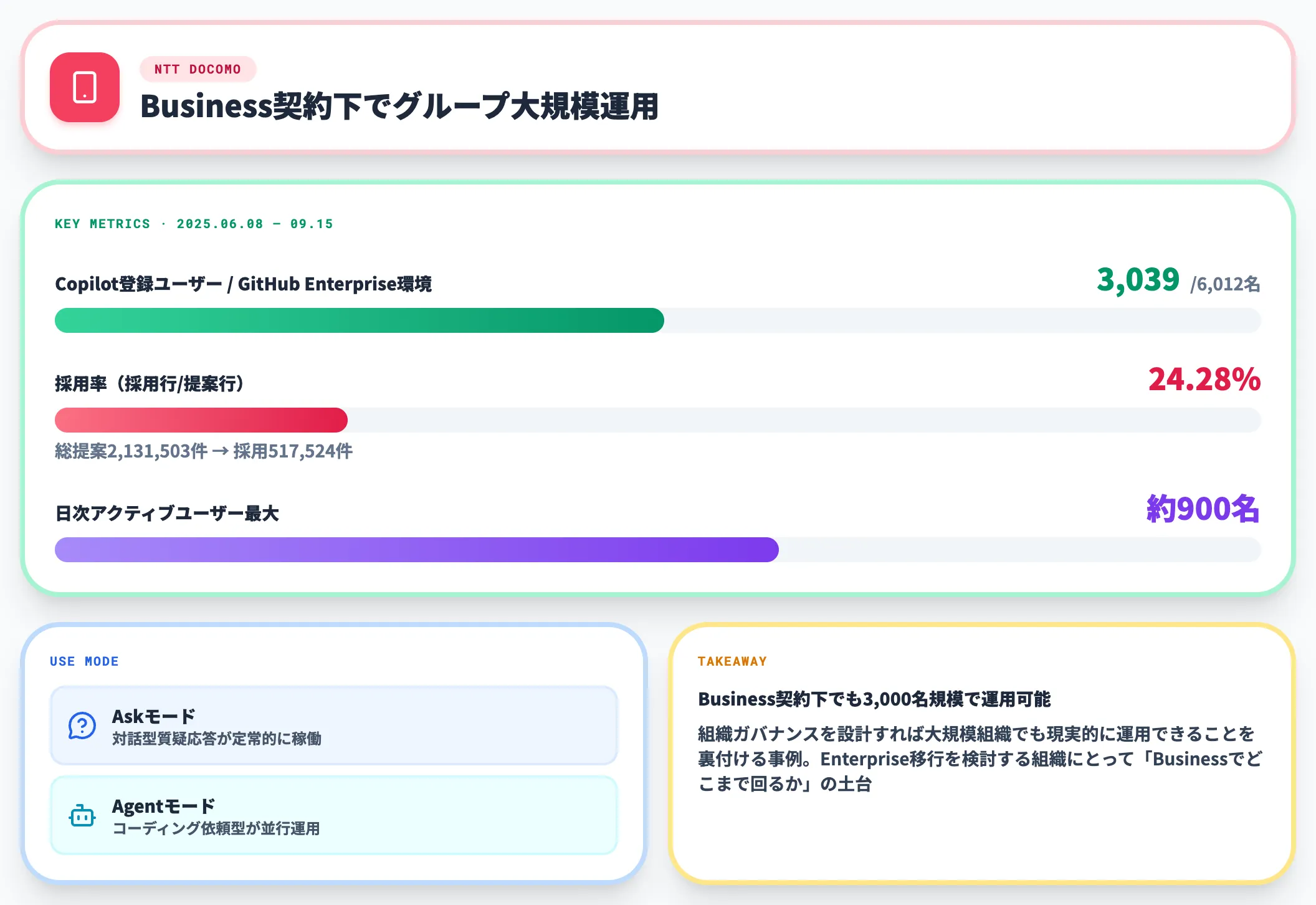Click the 3,039 value
Screen dimensions: 1316x905
pyautogui.click(x=1138, y=279)
